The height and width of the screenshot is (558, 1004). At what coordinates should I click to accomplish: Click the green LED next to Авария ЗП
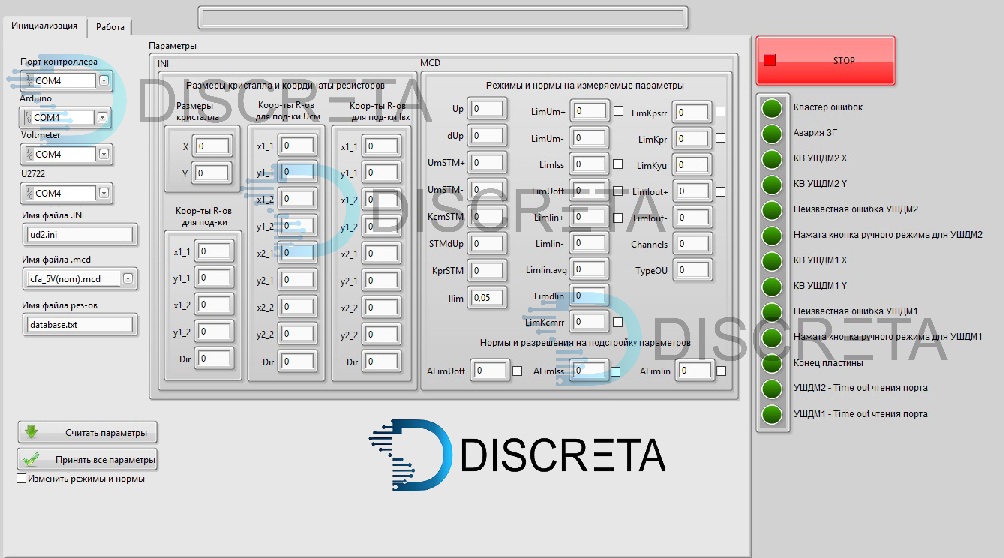[x=771, y=134]
